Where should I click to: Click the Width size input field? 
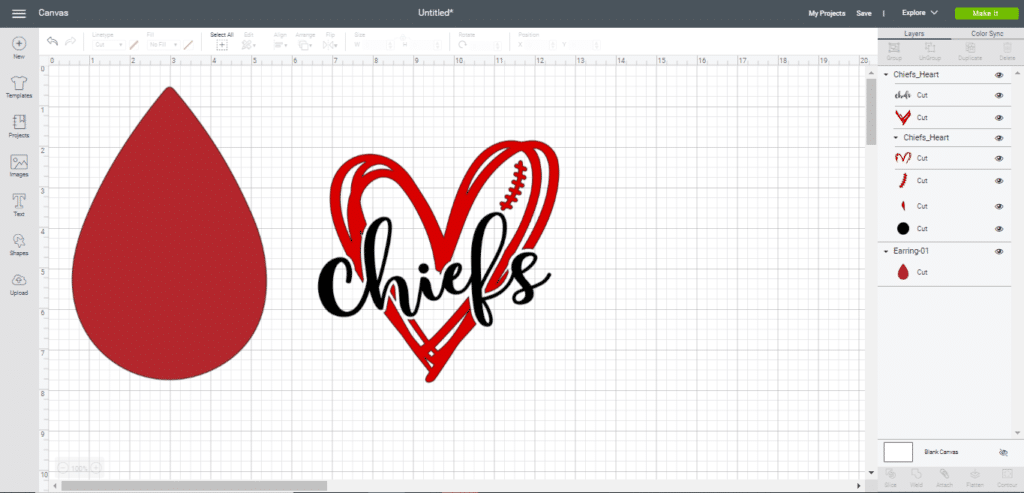pyautogui.click(x=378, y=45)
